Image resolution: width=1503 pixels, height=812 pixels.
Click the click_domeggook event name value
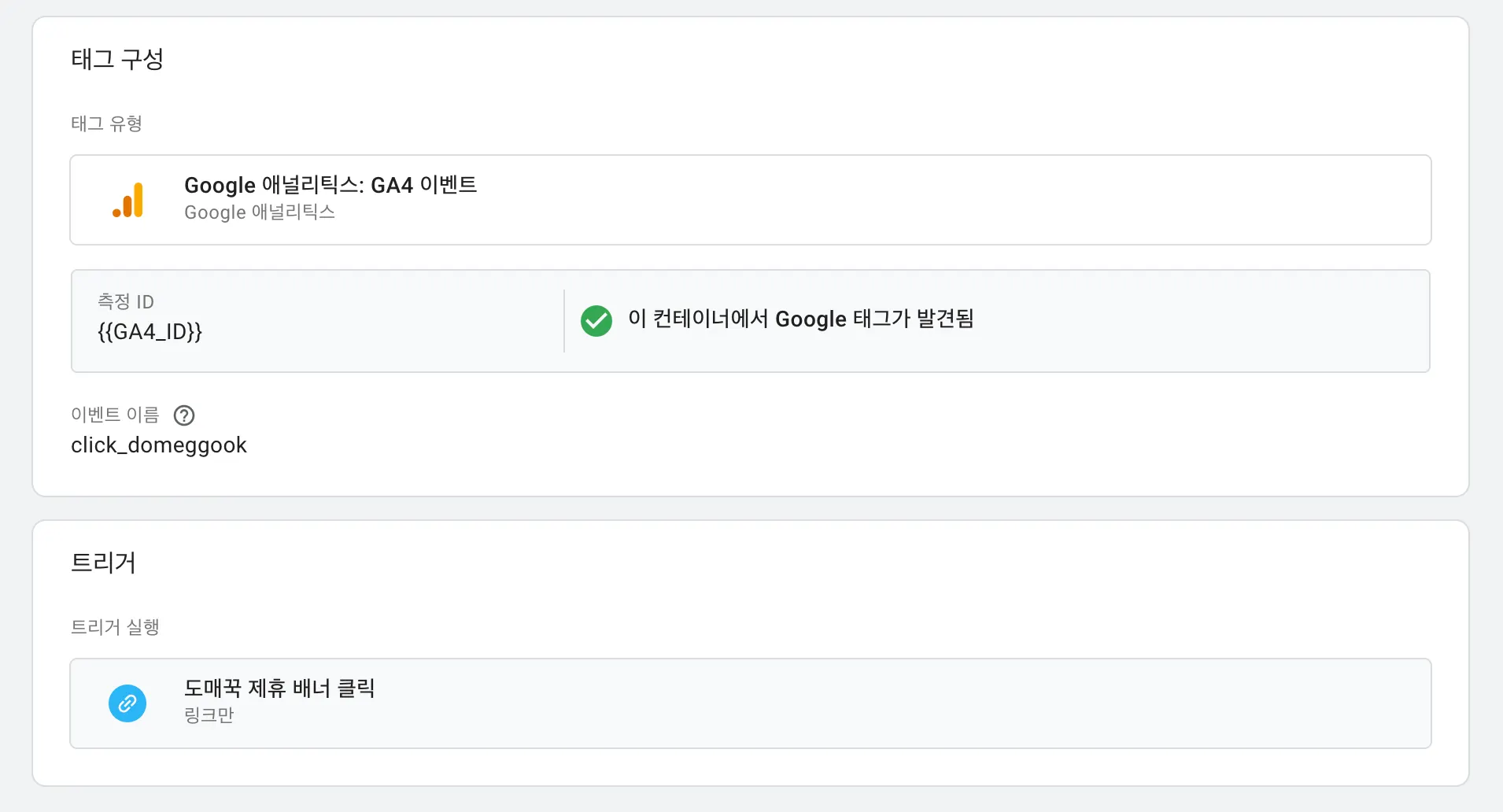(x=159, y=445)
